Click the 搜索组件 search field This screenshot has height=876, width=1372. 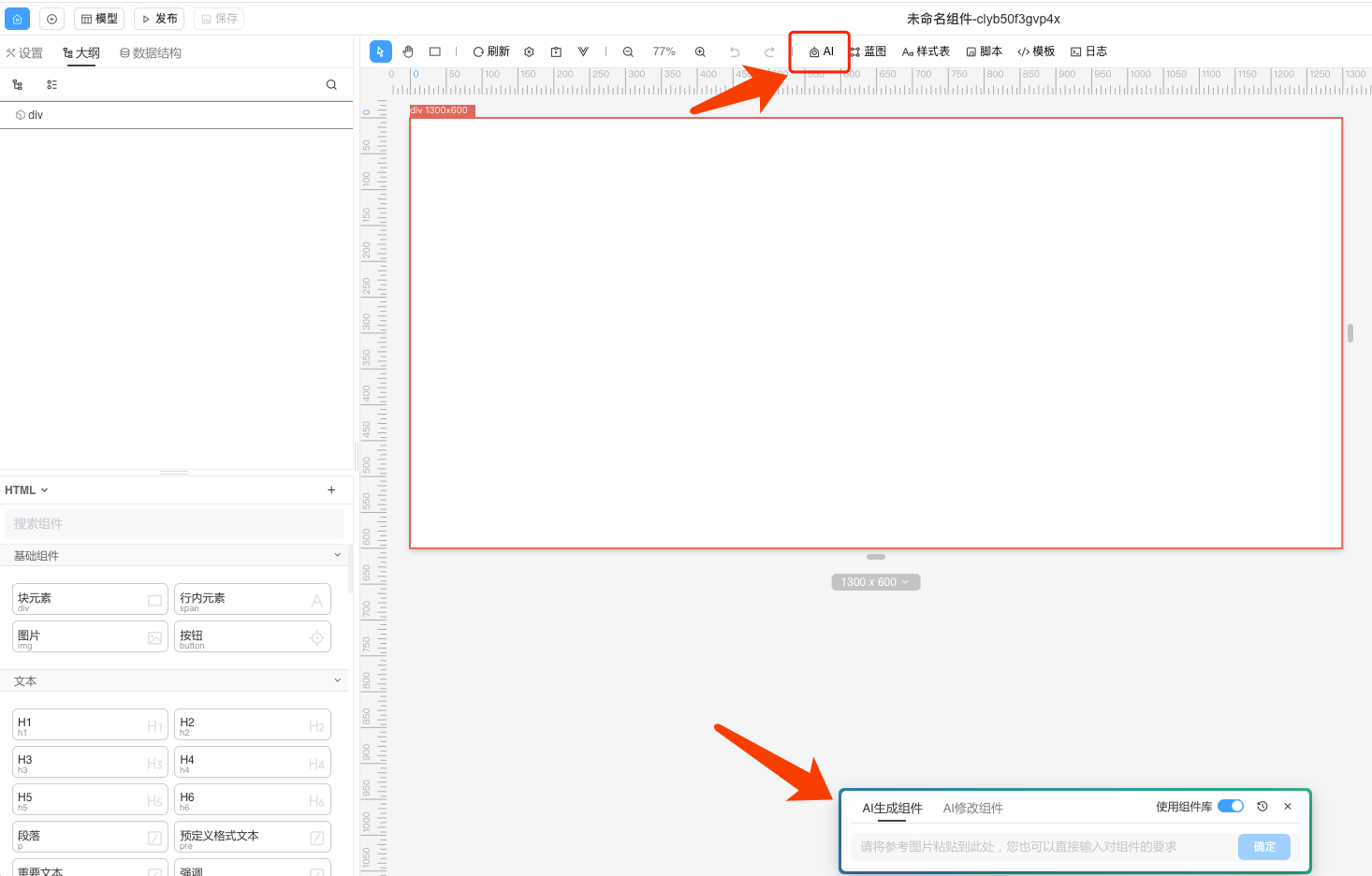(x=174, y=523)
